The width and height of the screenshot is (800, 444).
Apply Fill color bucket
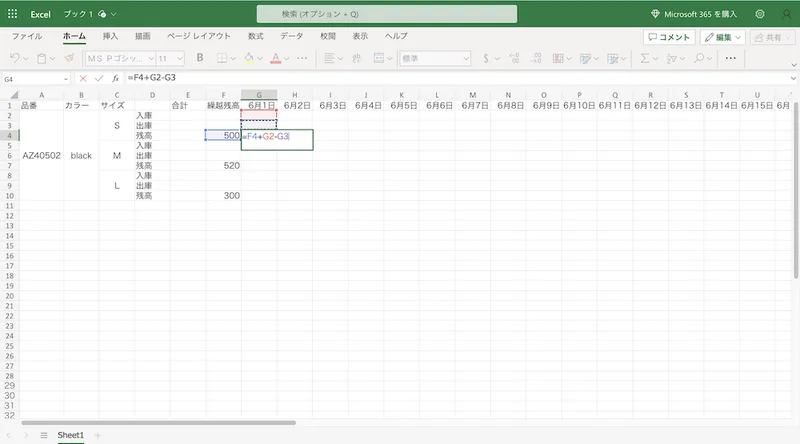click(249, 58)
